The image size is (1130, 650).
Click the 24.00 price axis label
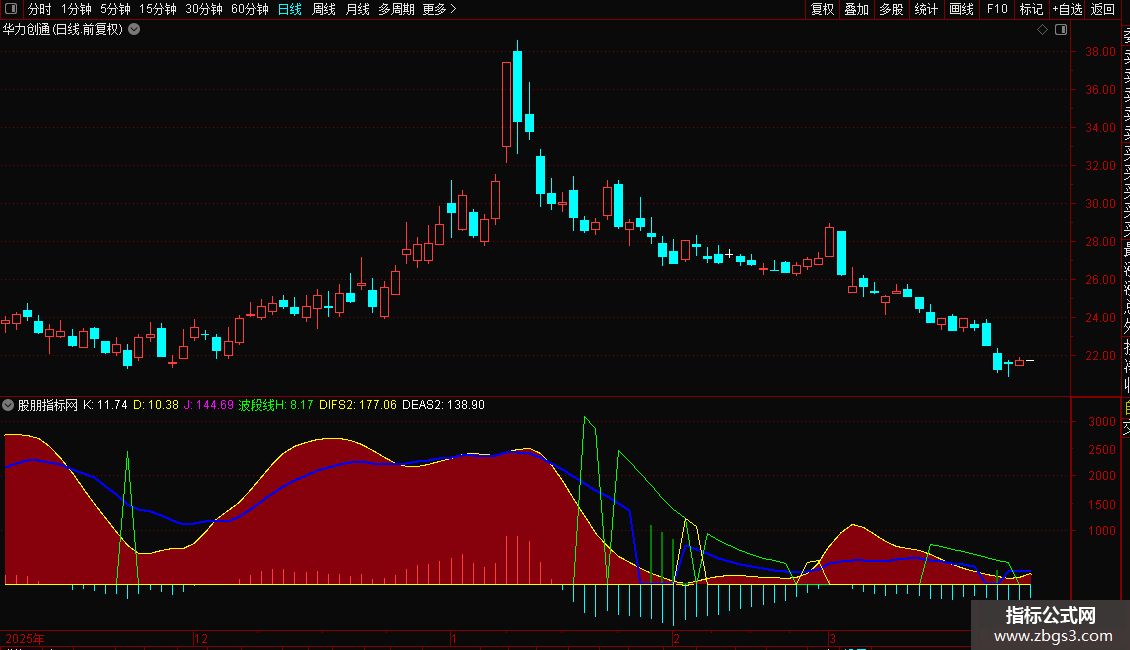(1100, 318)
